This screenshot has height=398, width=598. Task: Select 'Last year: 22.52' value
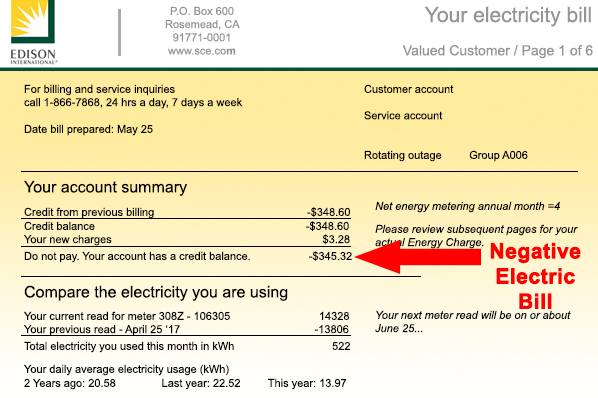pos(201,383)
